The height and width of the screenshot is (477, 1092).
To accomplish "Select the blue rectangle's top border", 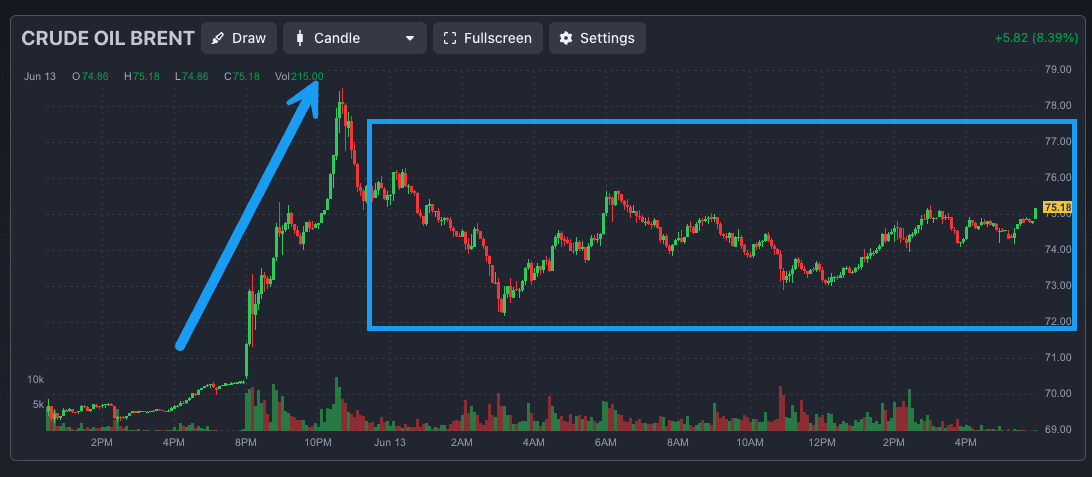I will tap(700, 122).
